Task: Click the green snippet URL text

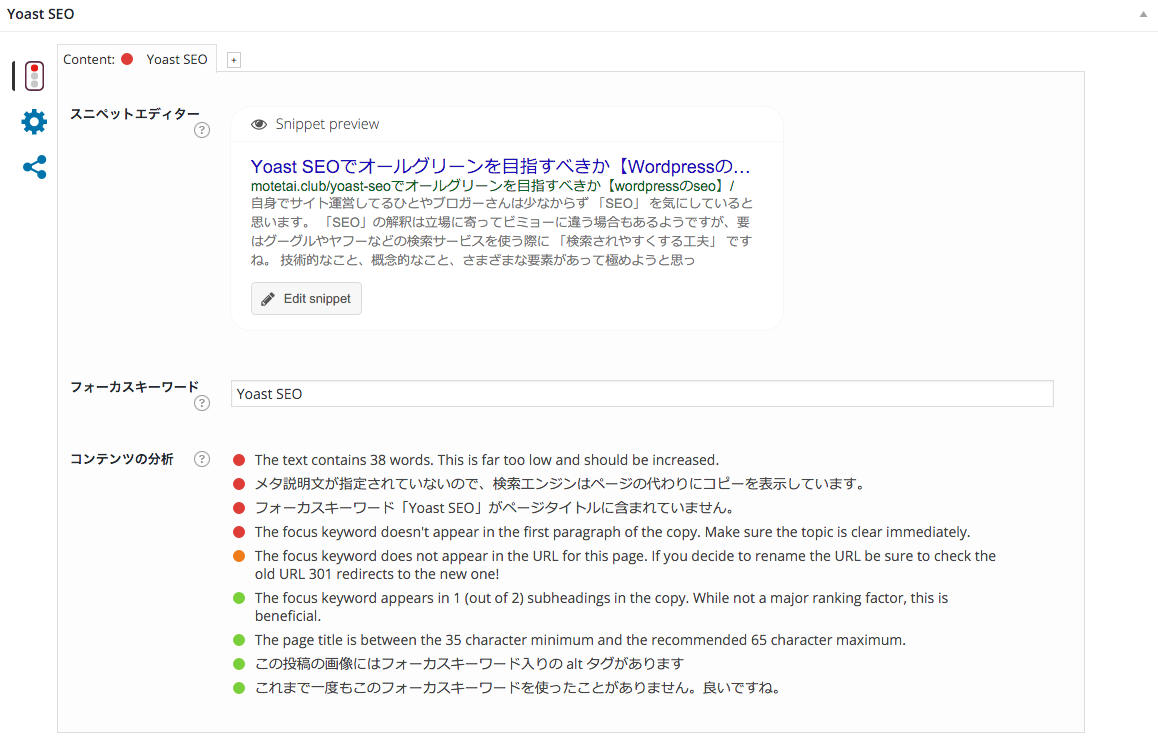Action: (492, 186)
